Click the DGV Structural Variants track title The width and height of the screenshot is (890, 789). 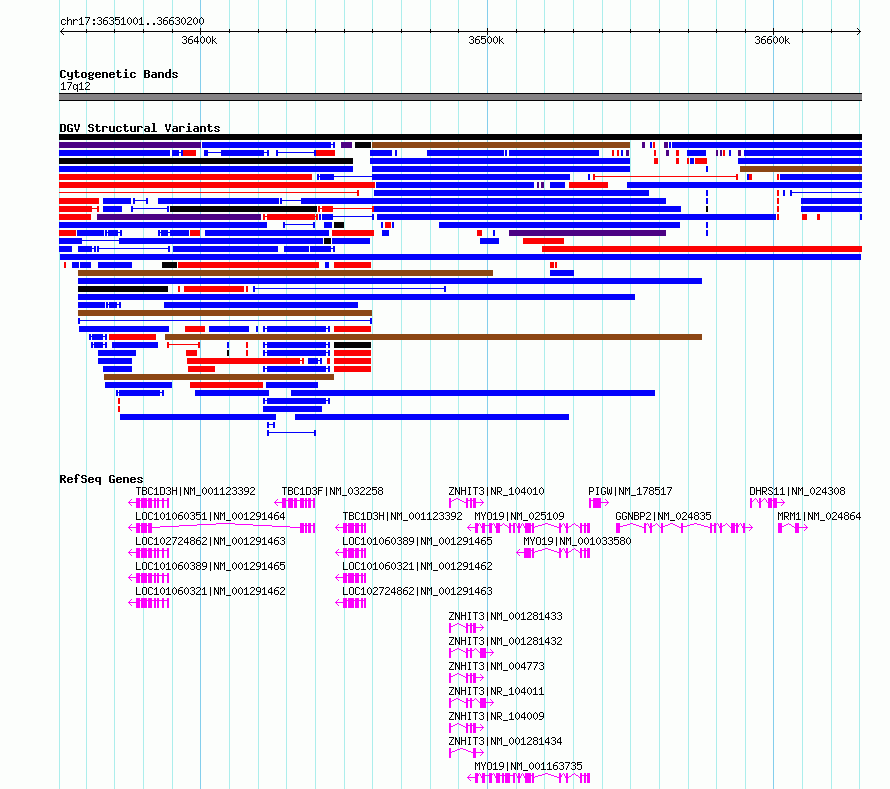[x=140, y=128]
